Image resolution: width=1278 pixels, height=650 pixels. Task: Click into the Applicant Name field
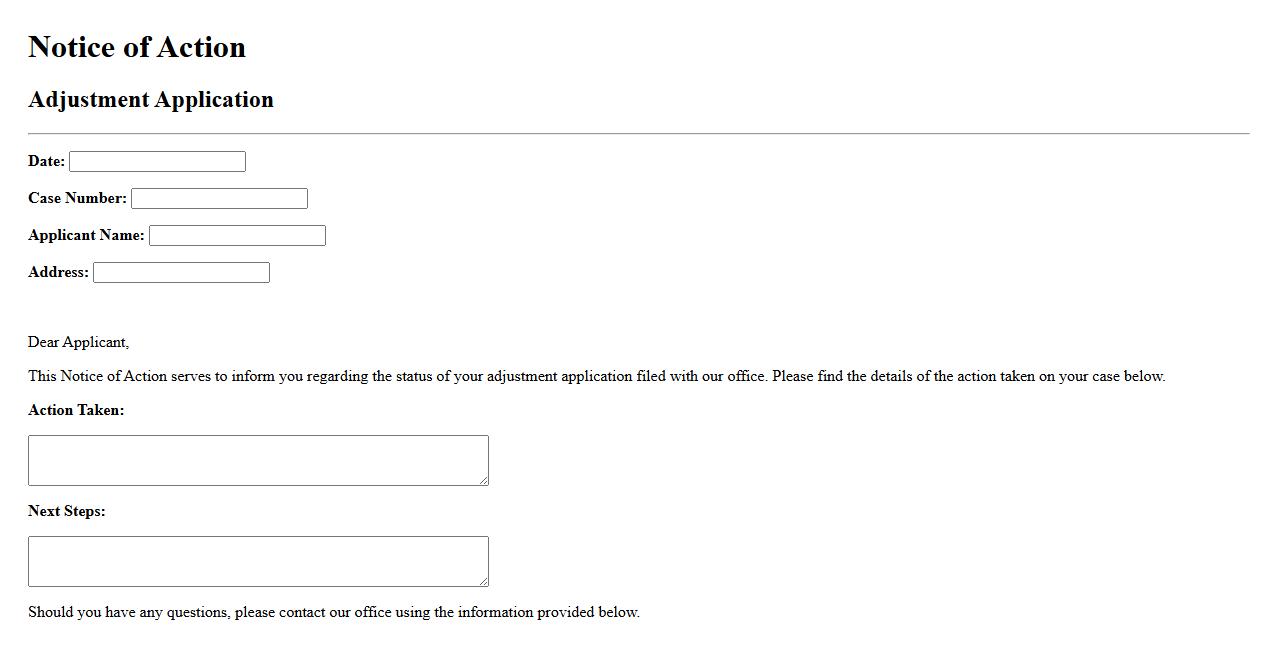pos(237,236)
